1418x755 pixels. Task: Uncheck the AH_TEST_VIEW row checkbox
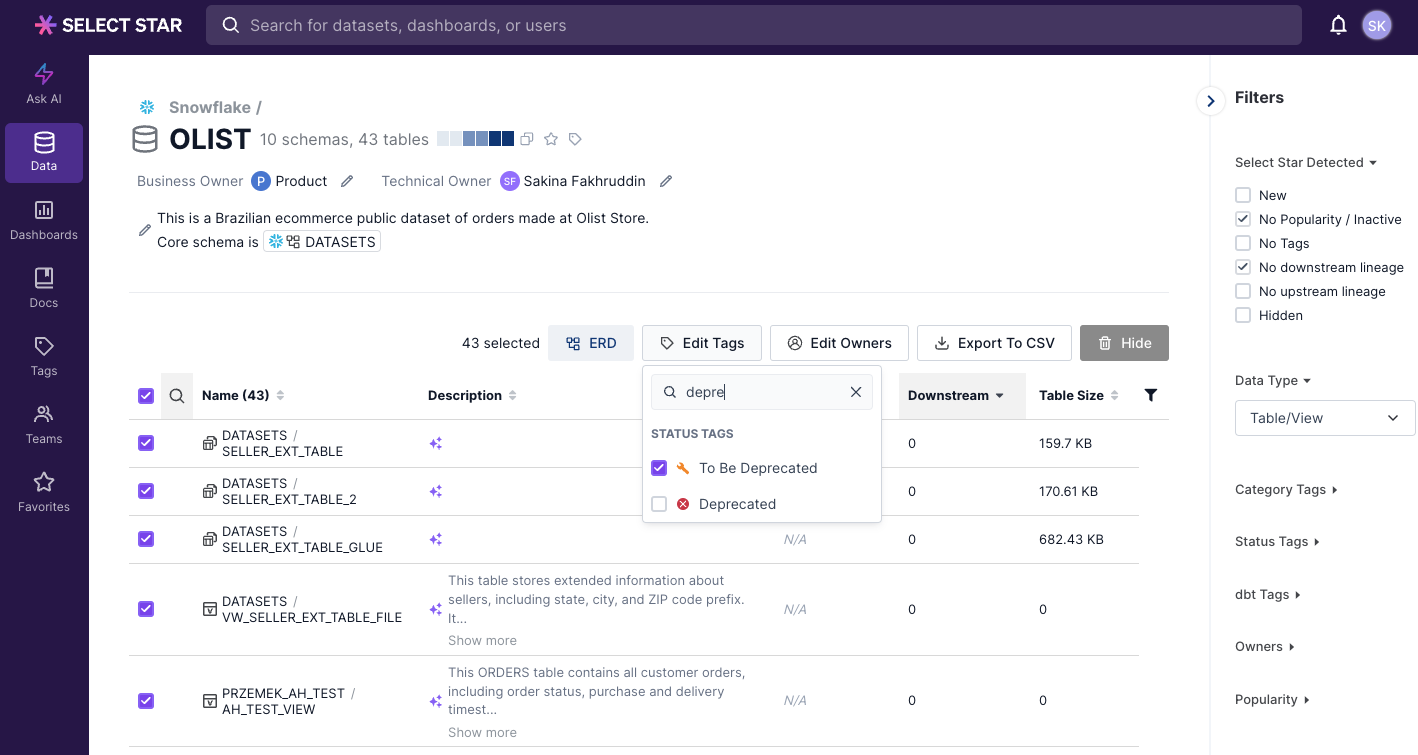click(146, 701)
